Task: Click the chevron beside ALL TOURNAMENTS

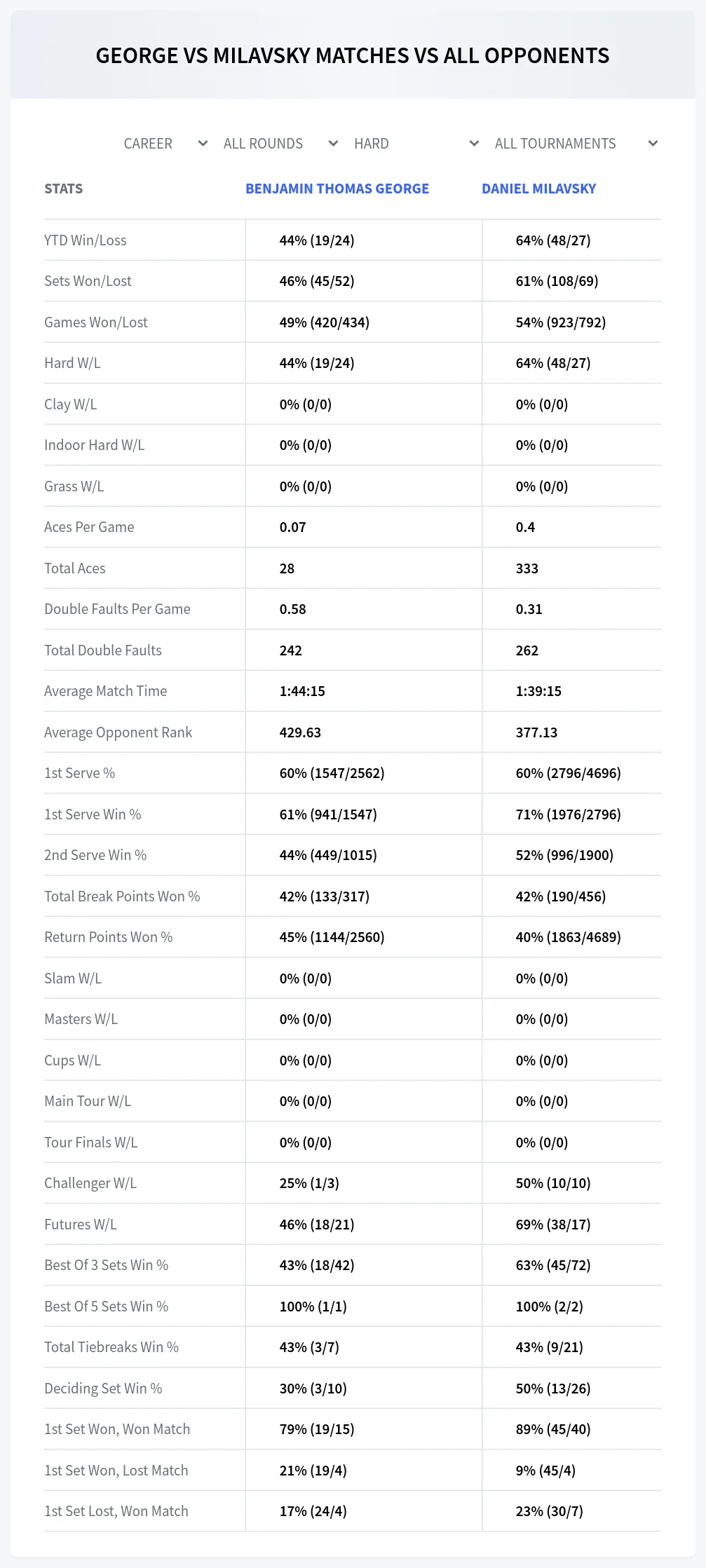Action: tap(653, 144)
